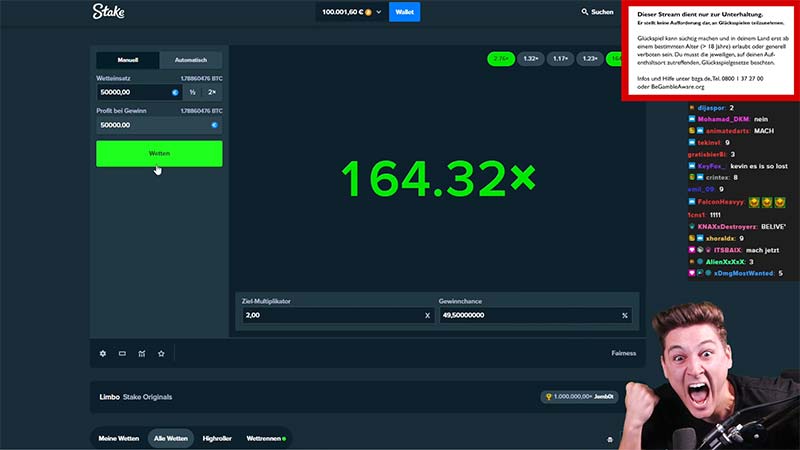Click chat username FalconHeavyy
Viewport: 800px width, 450px height.
(x=721, y=202)
